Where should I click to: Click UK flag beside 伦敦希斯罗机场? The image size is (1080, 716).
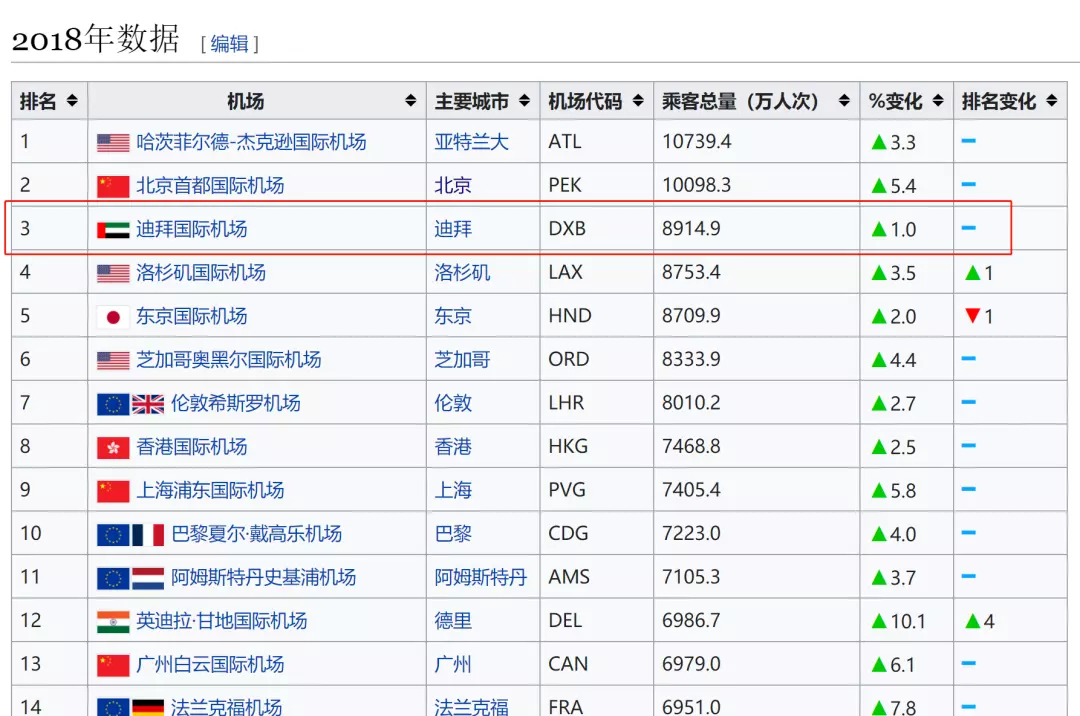tap(148, 404)
